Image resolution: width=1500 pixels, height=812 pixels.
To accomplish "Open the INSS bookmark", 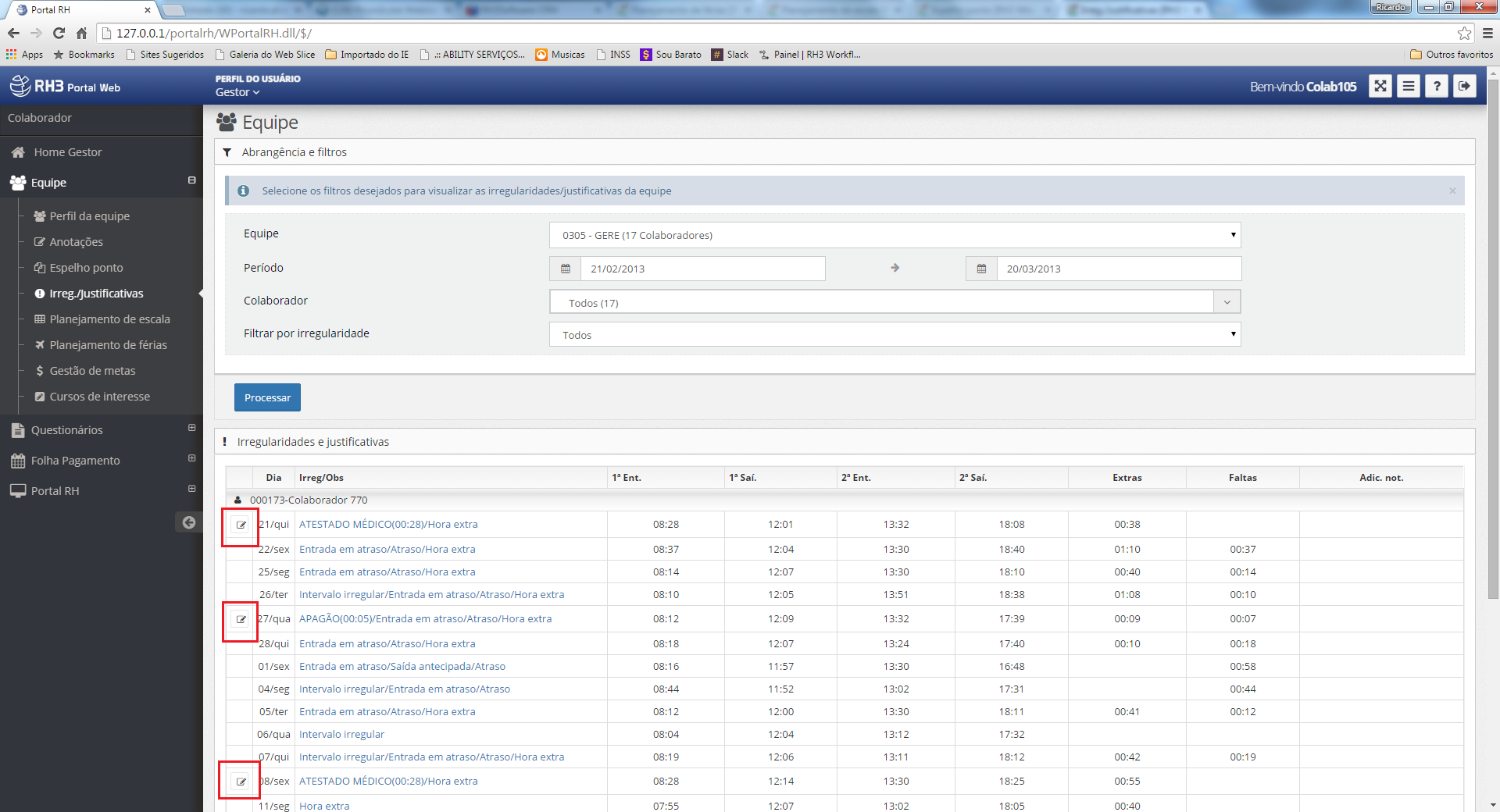I will (612, 55).
